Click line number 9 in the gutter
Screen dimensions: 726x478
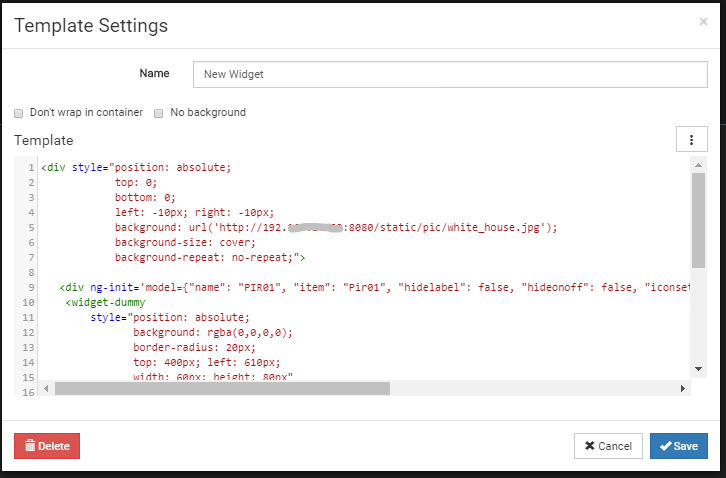32,287
